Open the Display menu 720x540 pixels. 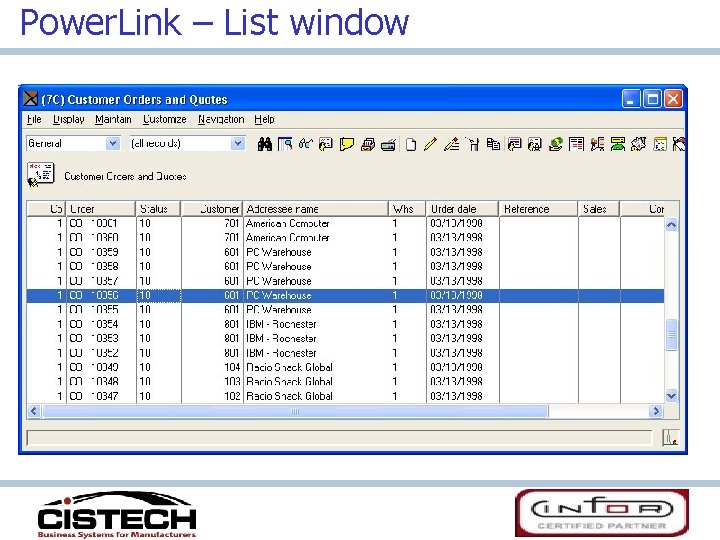[68, 119]
